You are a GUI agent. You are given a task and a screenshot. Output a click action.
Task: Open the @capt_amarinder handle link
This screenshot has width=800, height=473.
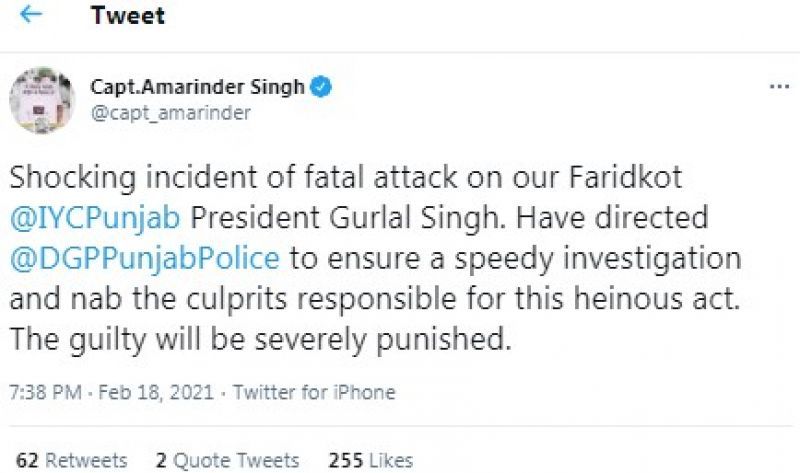click(171, 113)
